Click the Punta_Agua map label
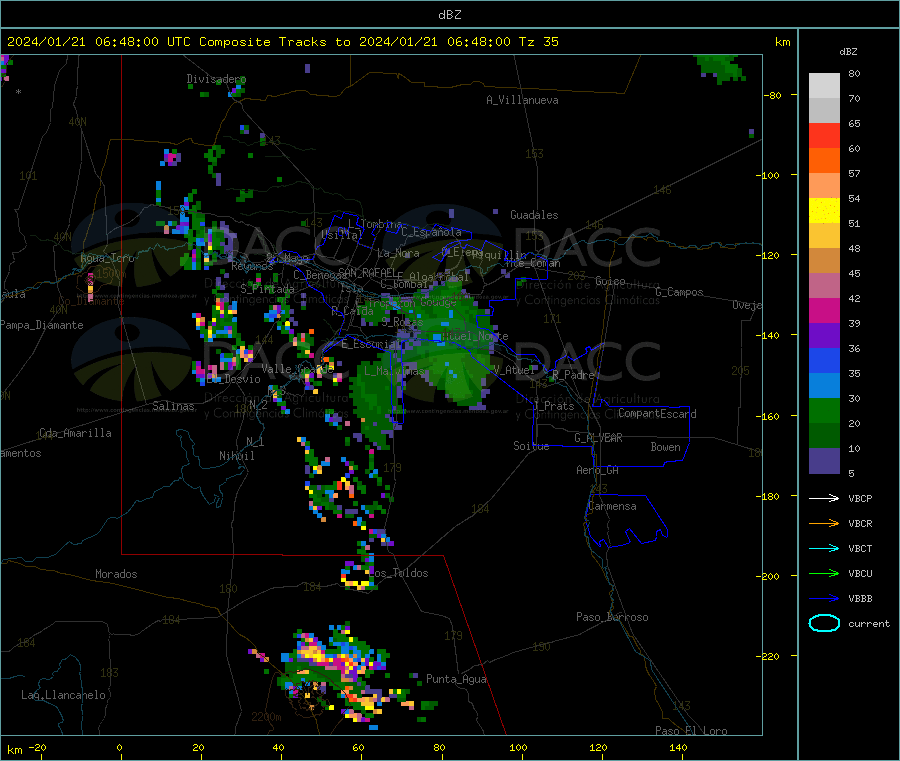Image resolution: width=900 pixels, height=761 pixels. (456, 679)
